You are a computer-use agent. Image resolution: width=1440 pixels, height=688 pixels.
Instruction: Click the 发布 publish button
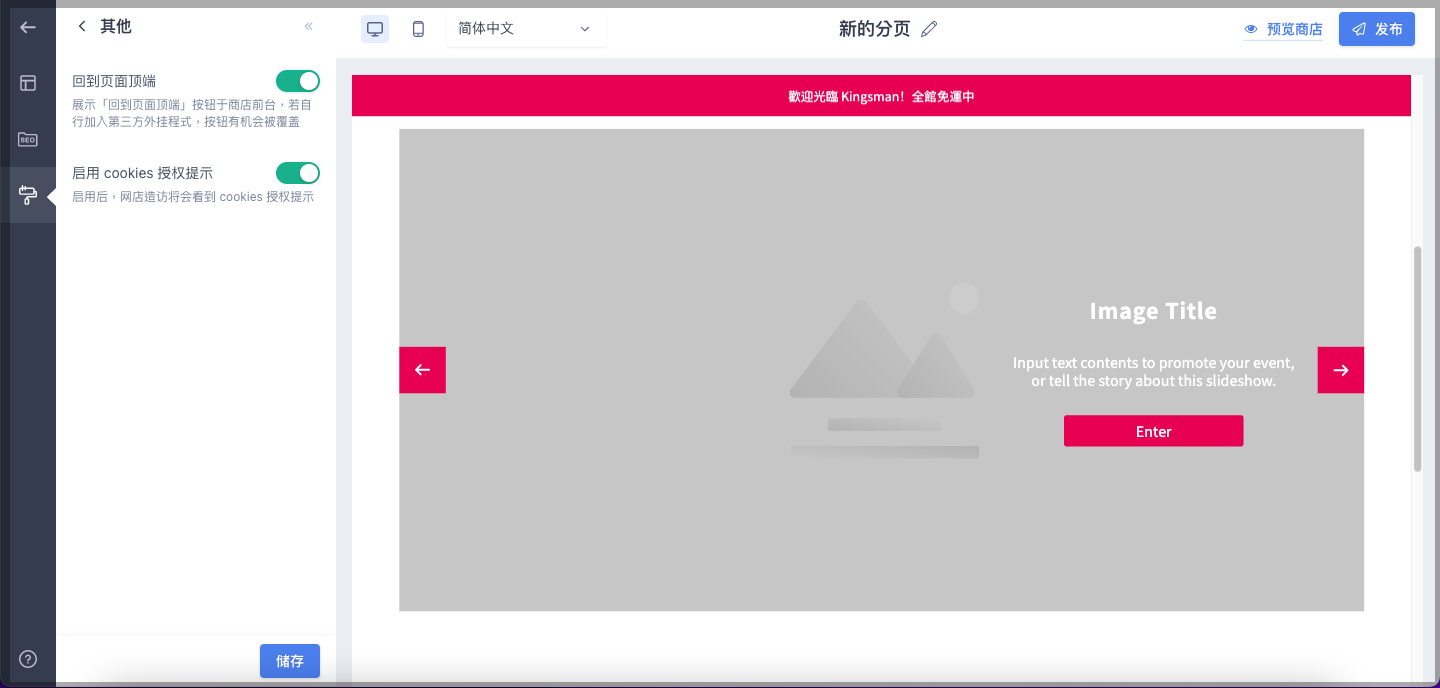point(1377,29)
